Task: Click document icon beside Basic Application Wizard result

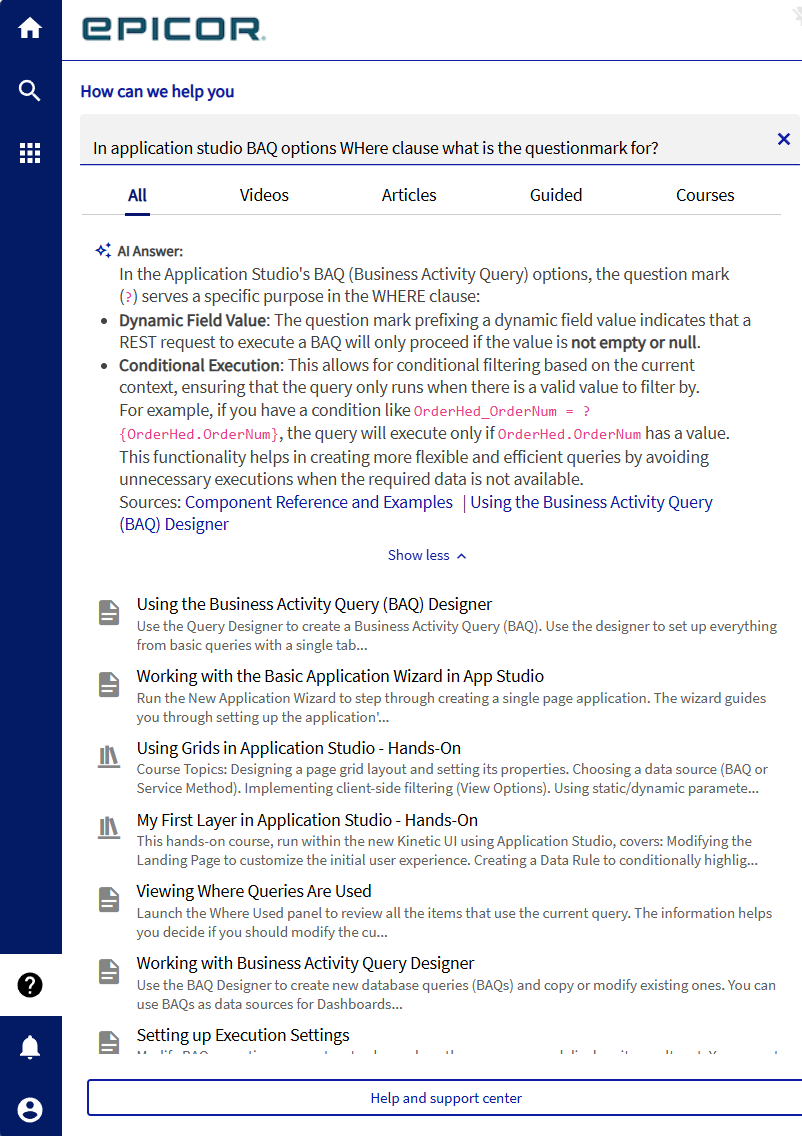Action: click(x=109, y=684)
